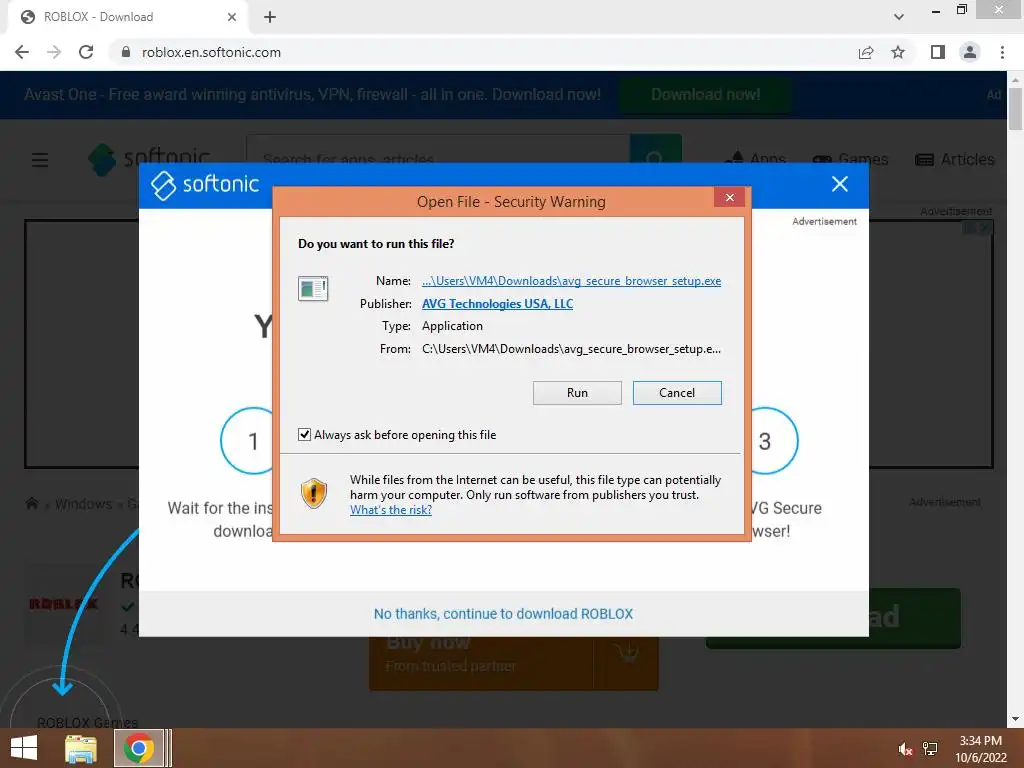Screen dimensions: 1024x768
Task: Click the security shield warning icon
Action: [x=313, y=494]
